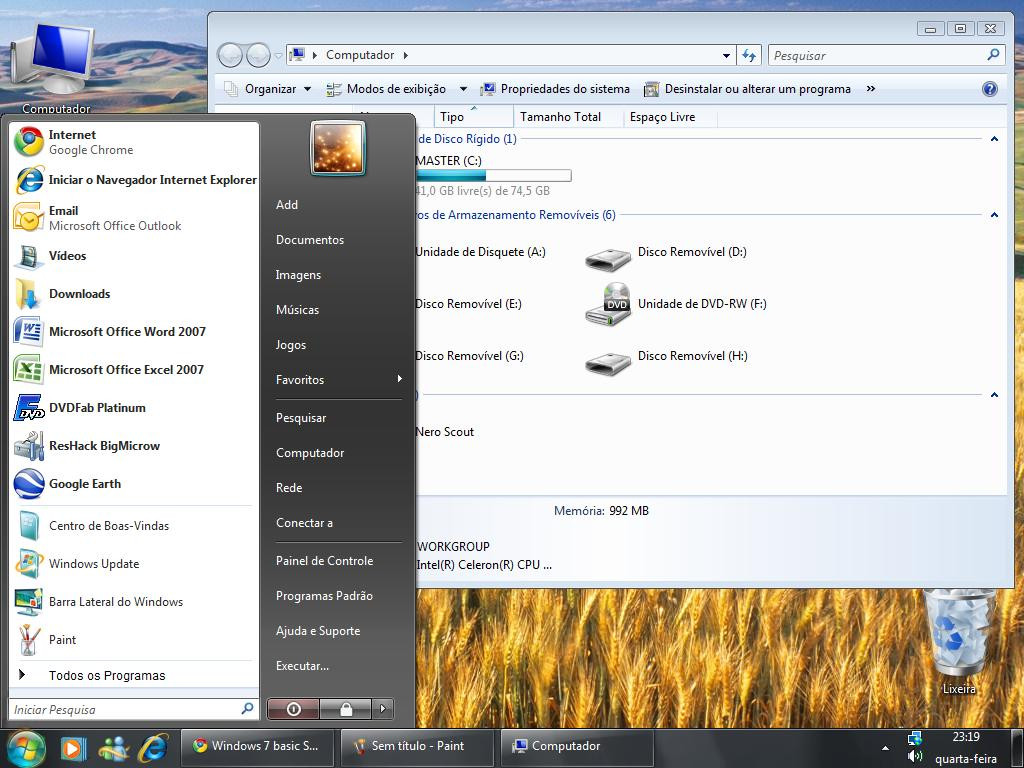Open Modos de exibição dropdown arrow
Image resolution: width=1024 pixels, height=768 pixels.
coord(463,89)
